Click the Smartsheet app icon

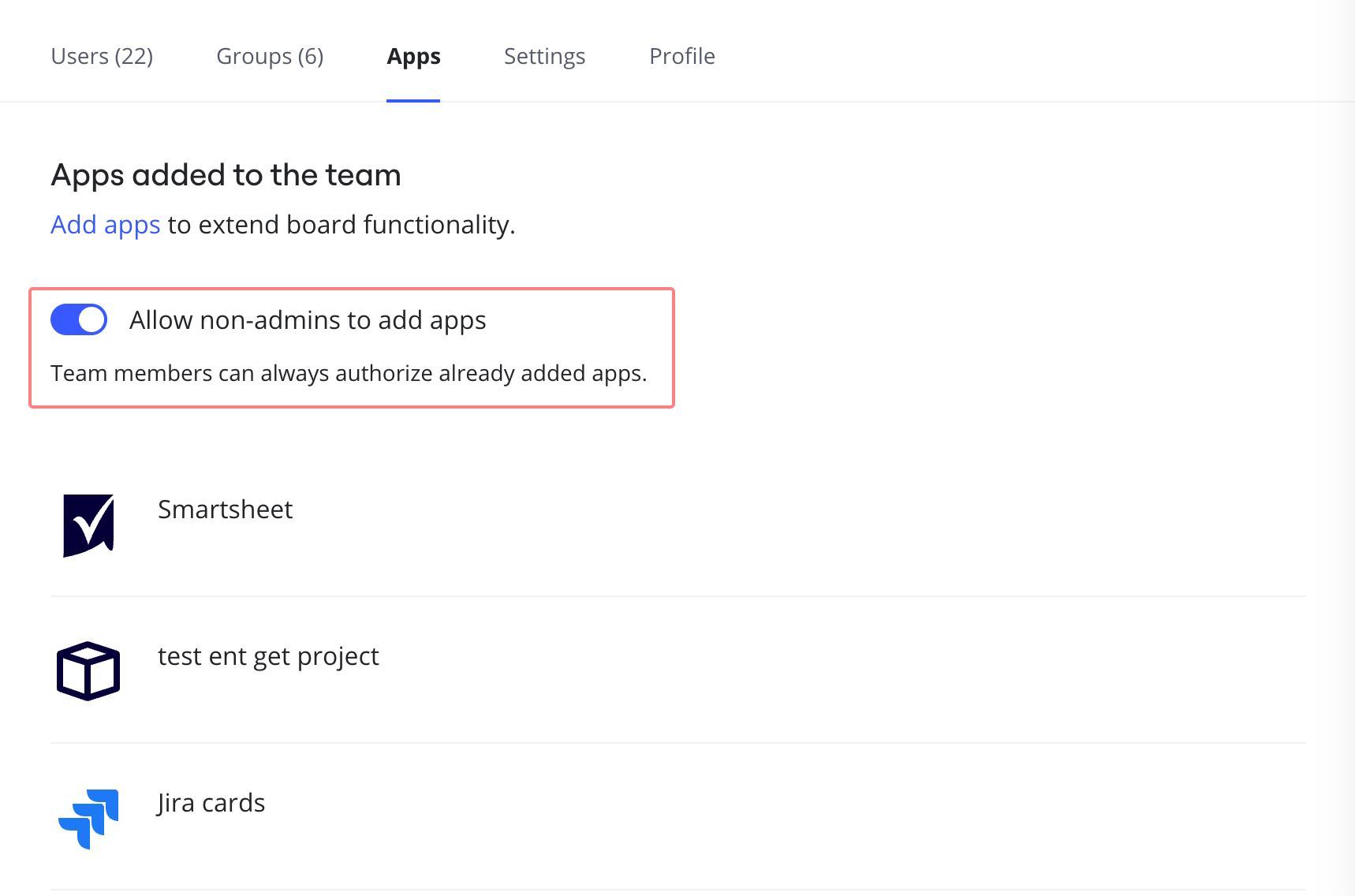88,525
